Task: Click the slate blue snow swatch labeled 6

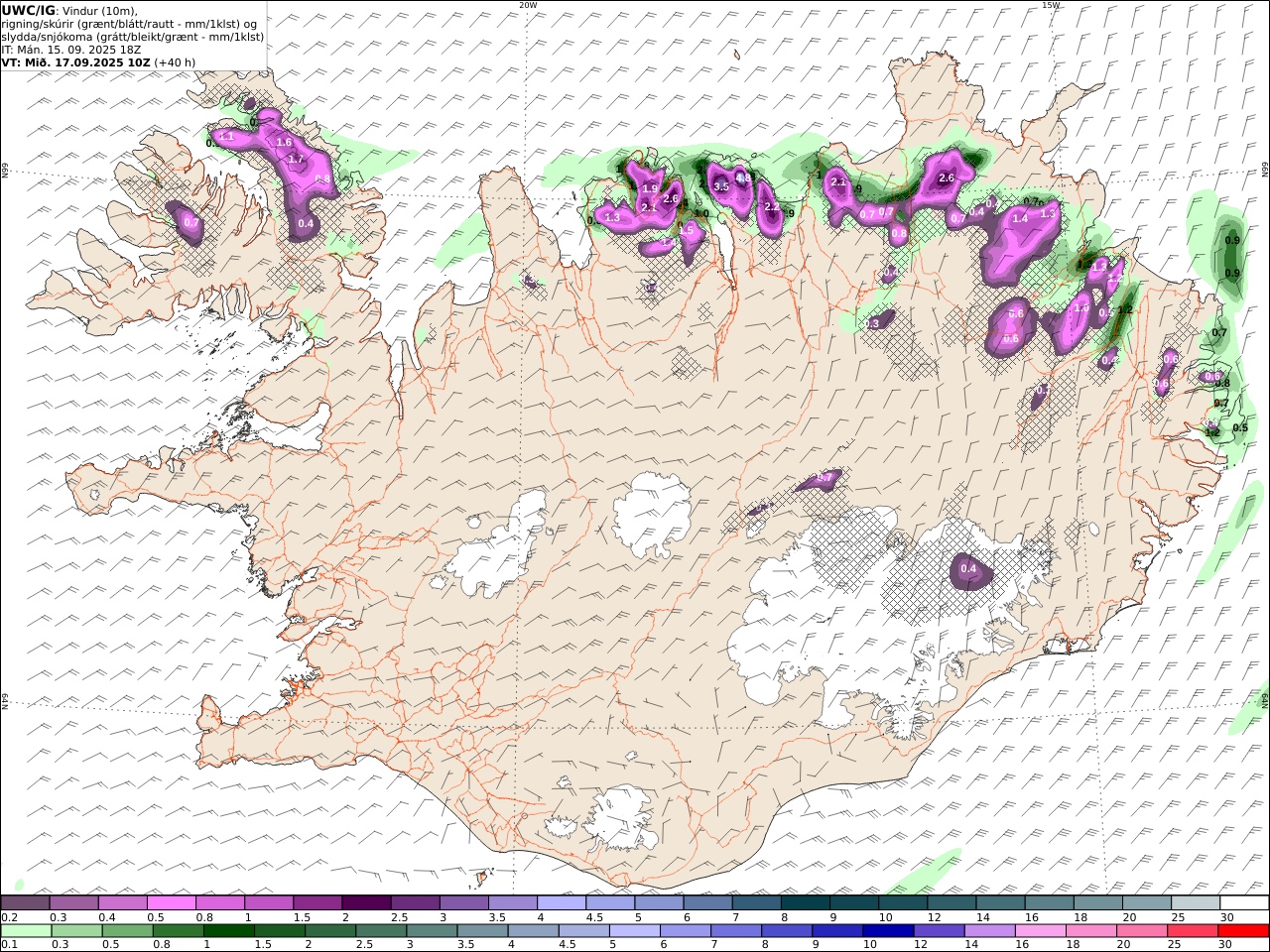Action: [x=707, y=903]
